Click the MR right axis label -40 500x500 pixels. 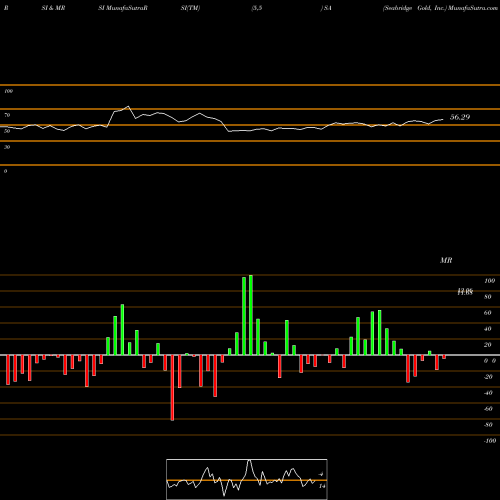pos(488,393)
